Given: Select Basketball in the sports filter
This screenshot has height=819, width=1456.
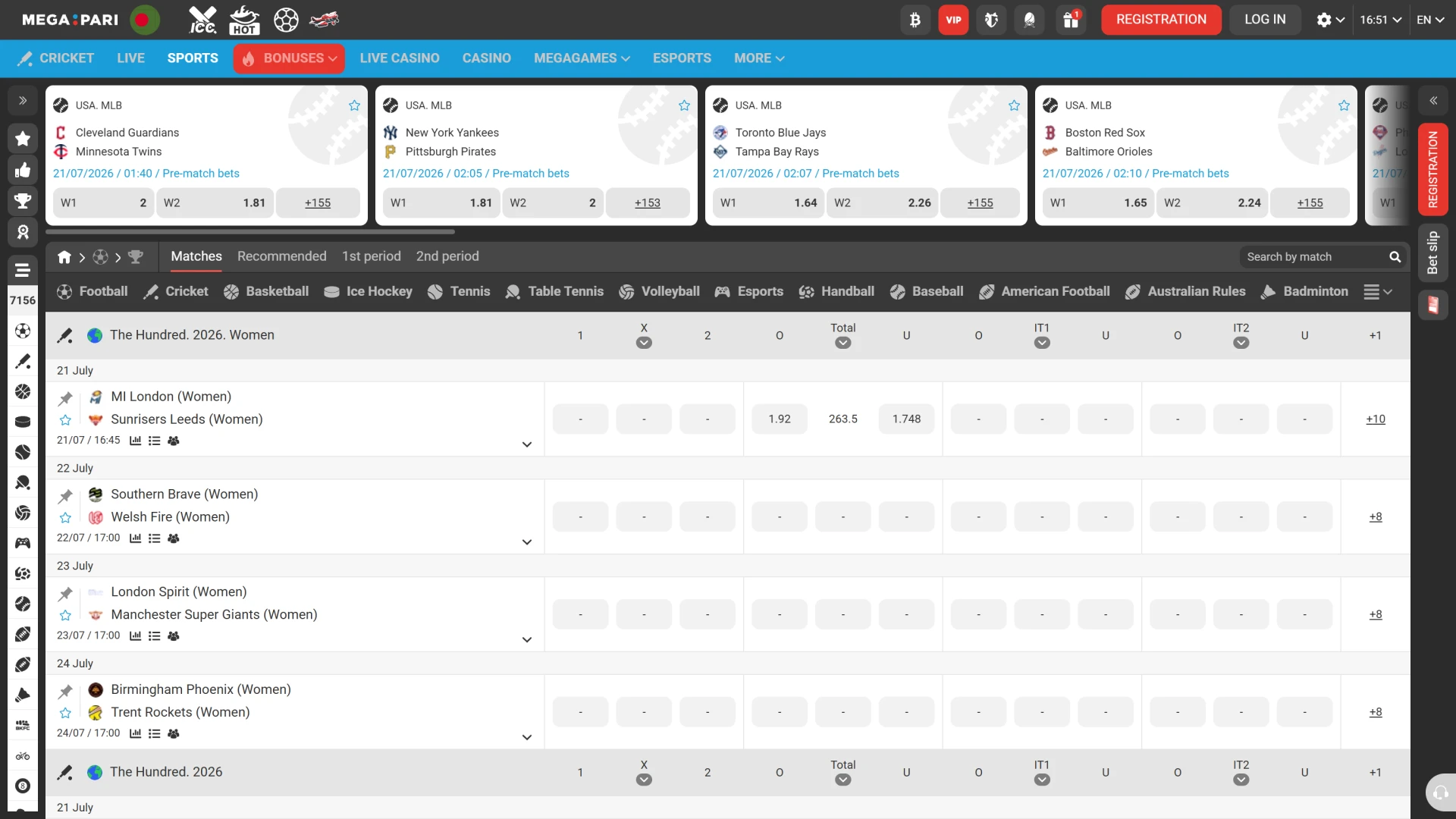Looking at the screenshot, I should (x=266, y=292).
